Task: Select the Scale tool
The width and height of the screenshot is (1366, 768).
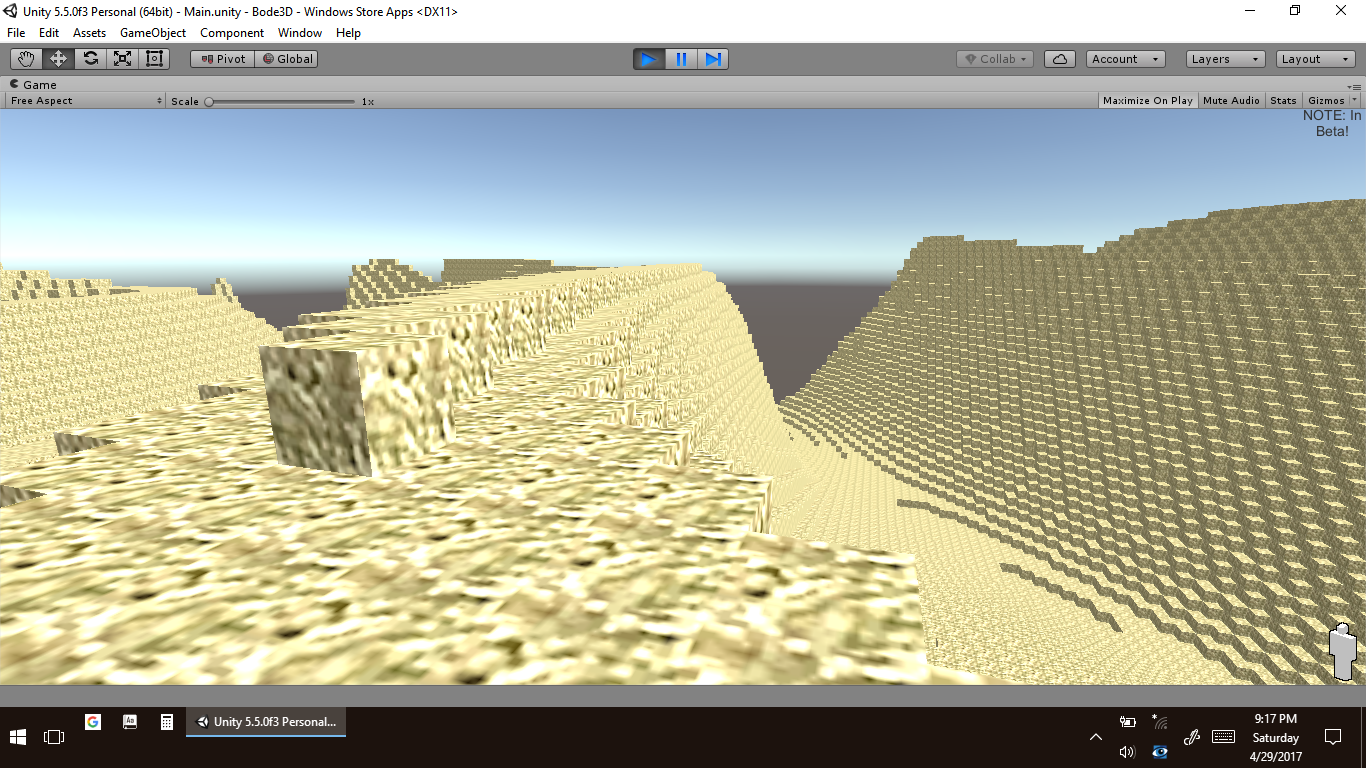Action: point(122,59)
